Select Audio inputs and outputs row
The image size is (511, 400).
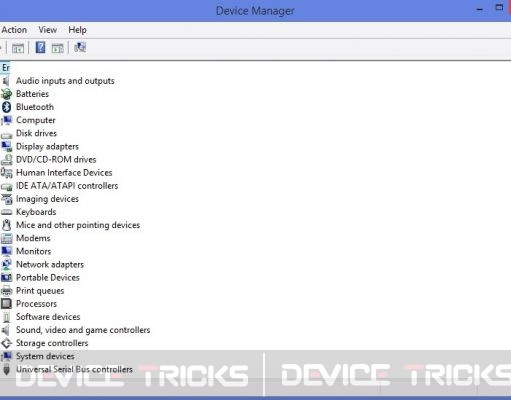tap(65, 81)
